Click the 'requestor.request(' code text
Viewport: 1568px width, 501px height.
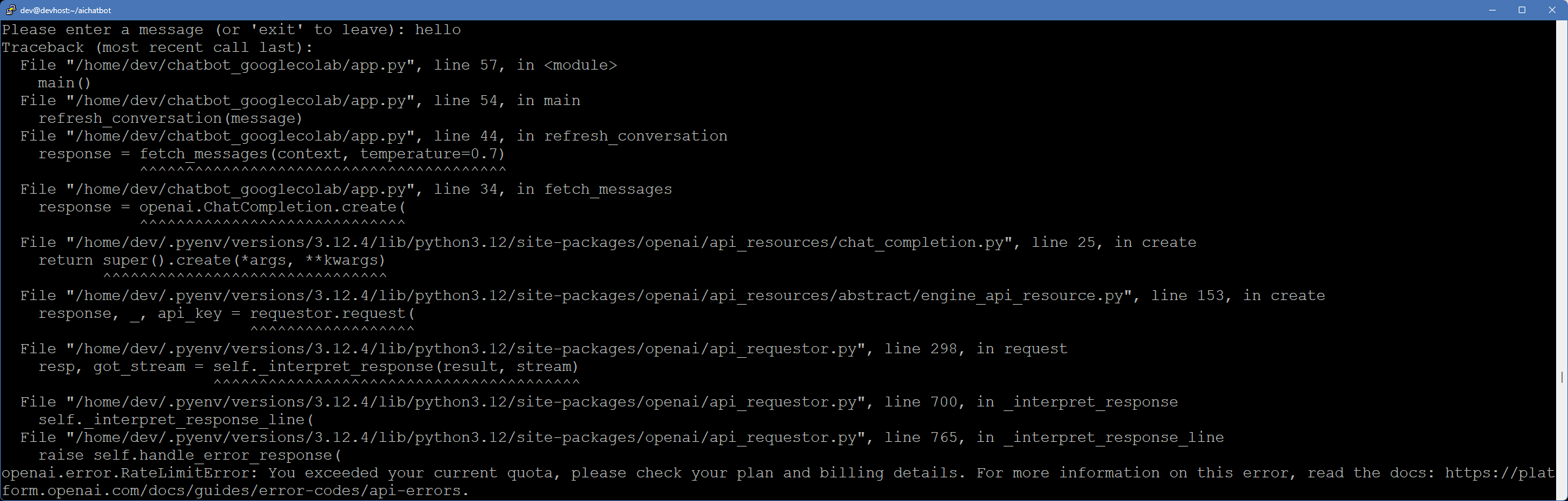(x=332, y=313)
